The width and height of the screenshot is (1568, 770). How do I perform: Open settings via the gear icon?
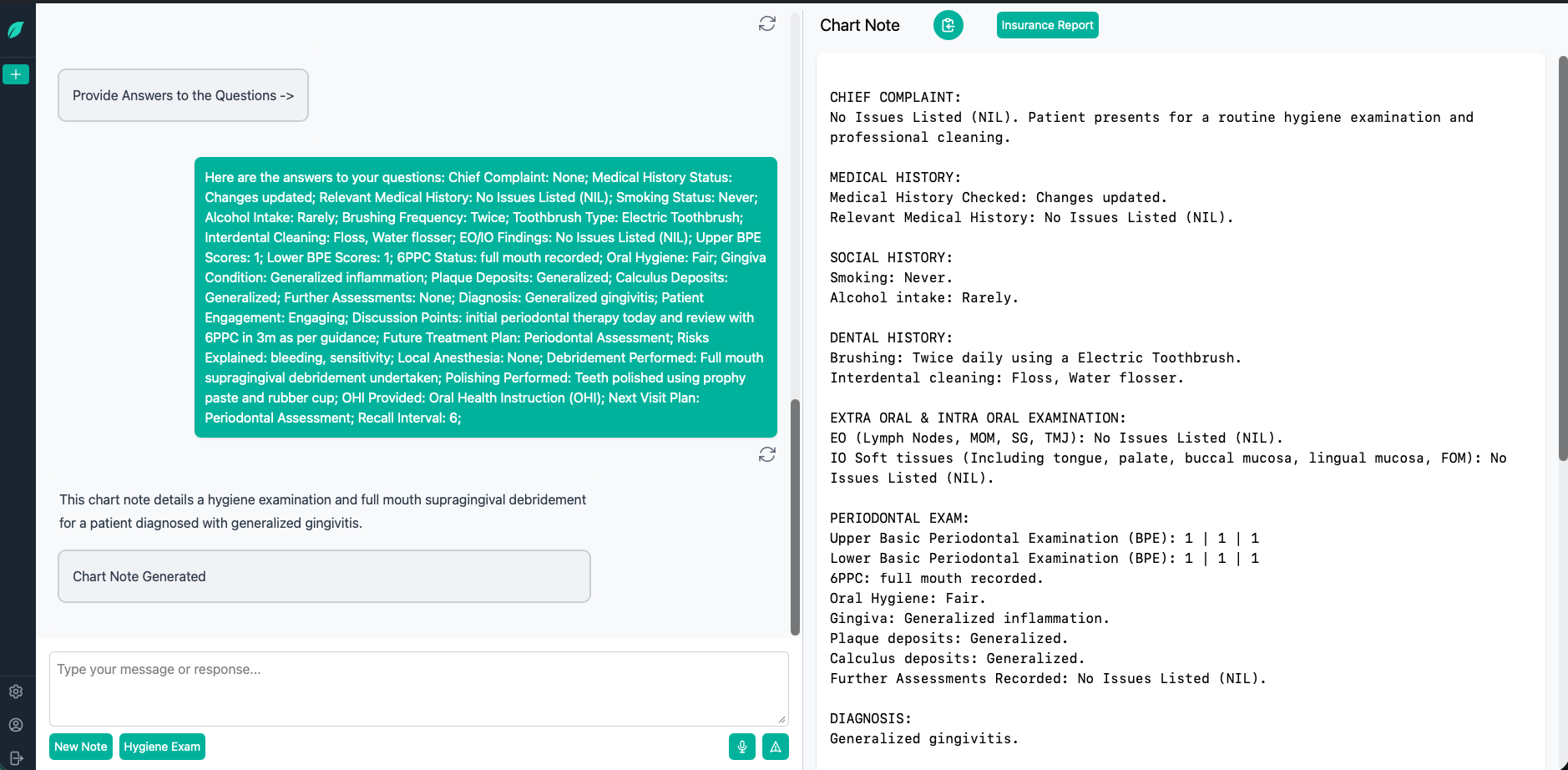tap(16, 691)
